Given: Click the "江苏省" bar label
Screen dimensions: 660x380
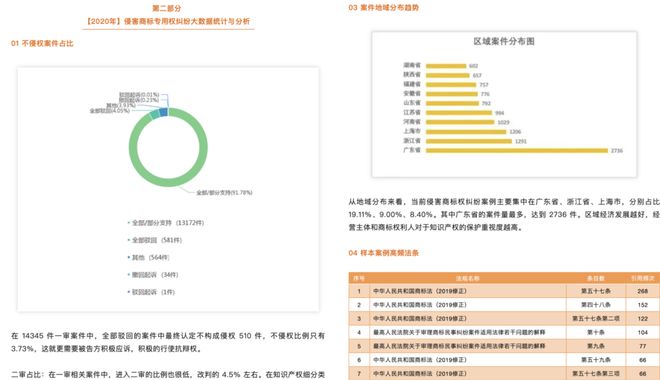Looking at the screenshot, I should click(412, 112).
